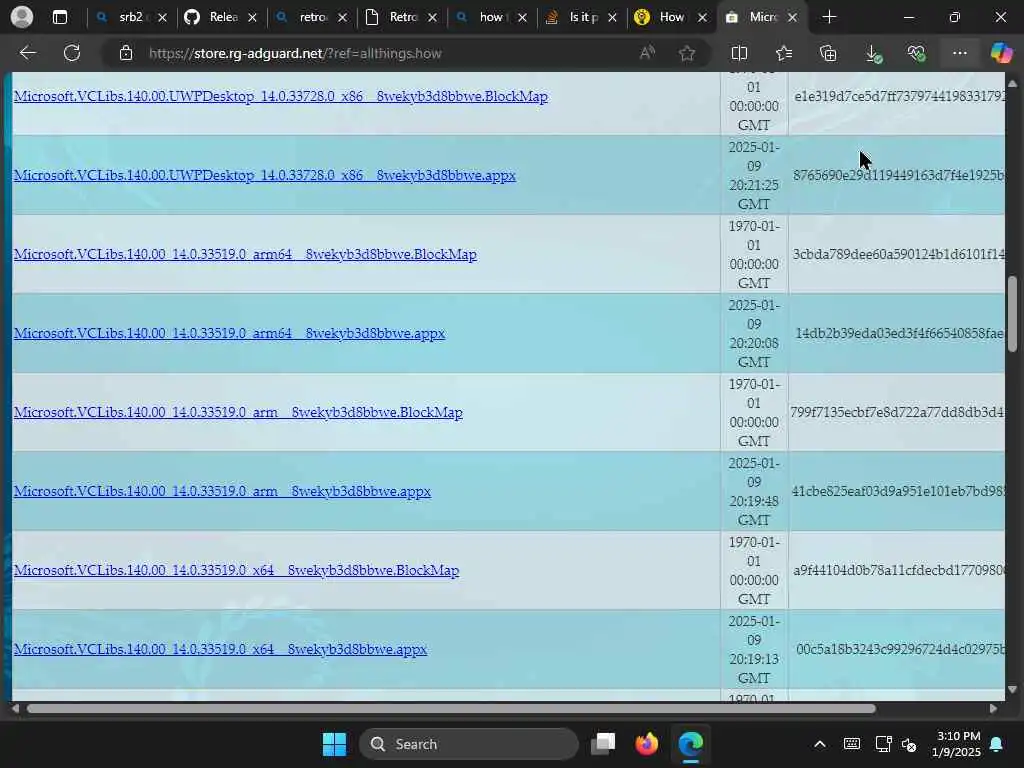Add page to favorites star icon
Screen dimensions: 1024x768
(x=686, y=53)
